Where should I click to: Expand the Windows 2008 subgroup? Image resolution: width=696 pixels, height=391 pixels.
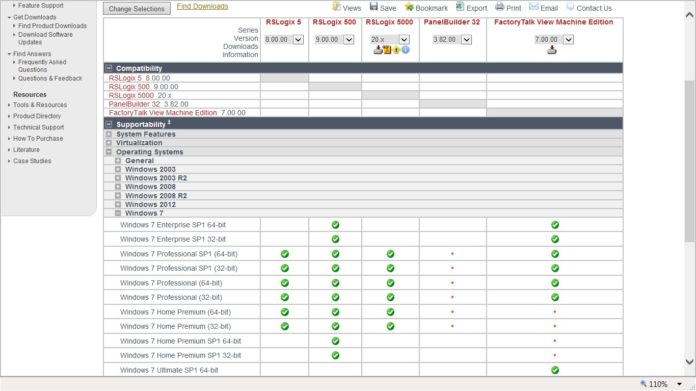pyautogui.click(x=118, y=187)
